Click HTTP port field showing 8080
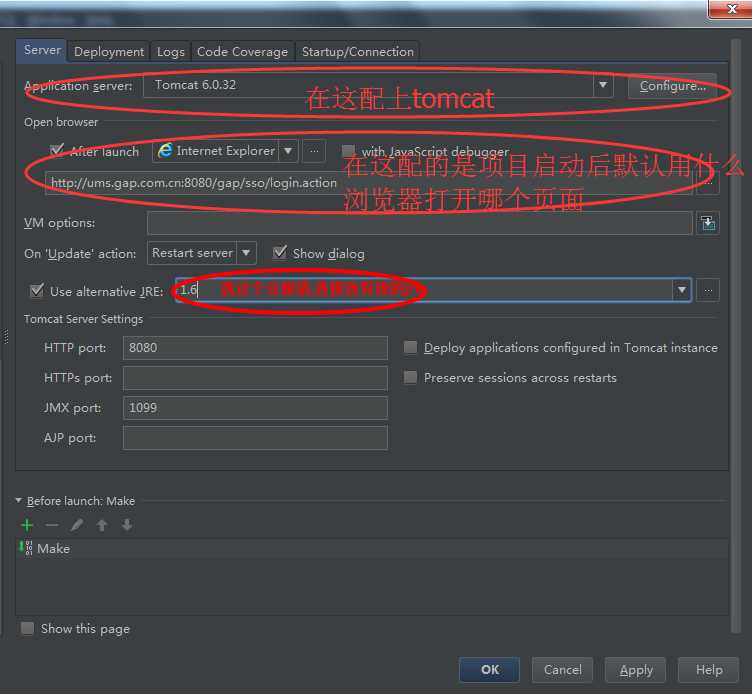This screenshot has height=694, width=752. pyautogui.click(x=255, y=348)
